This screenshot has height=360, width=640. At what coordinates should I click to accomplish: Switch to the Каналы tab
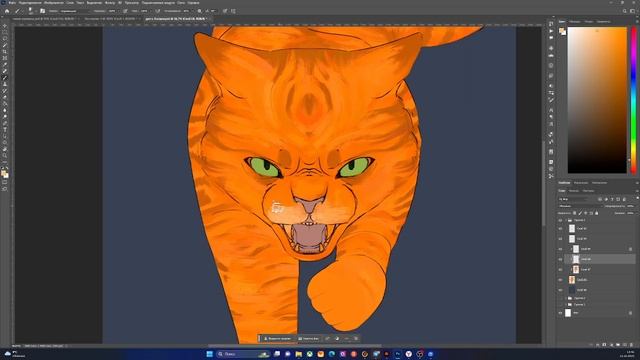point(574,191)
